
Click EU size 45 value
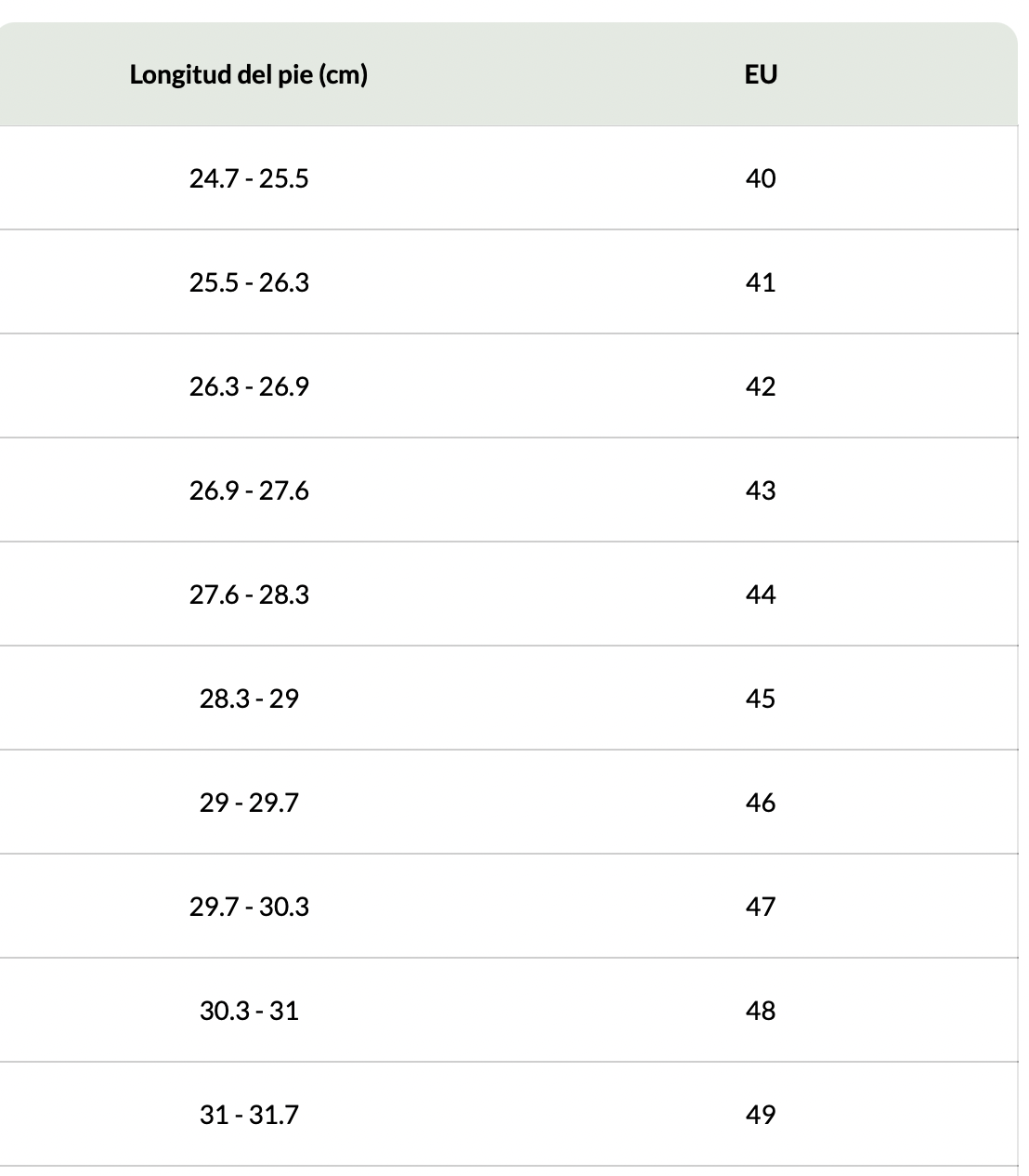click(761, 699)
